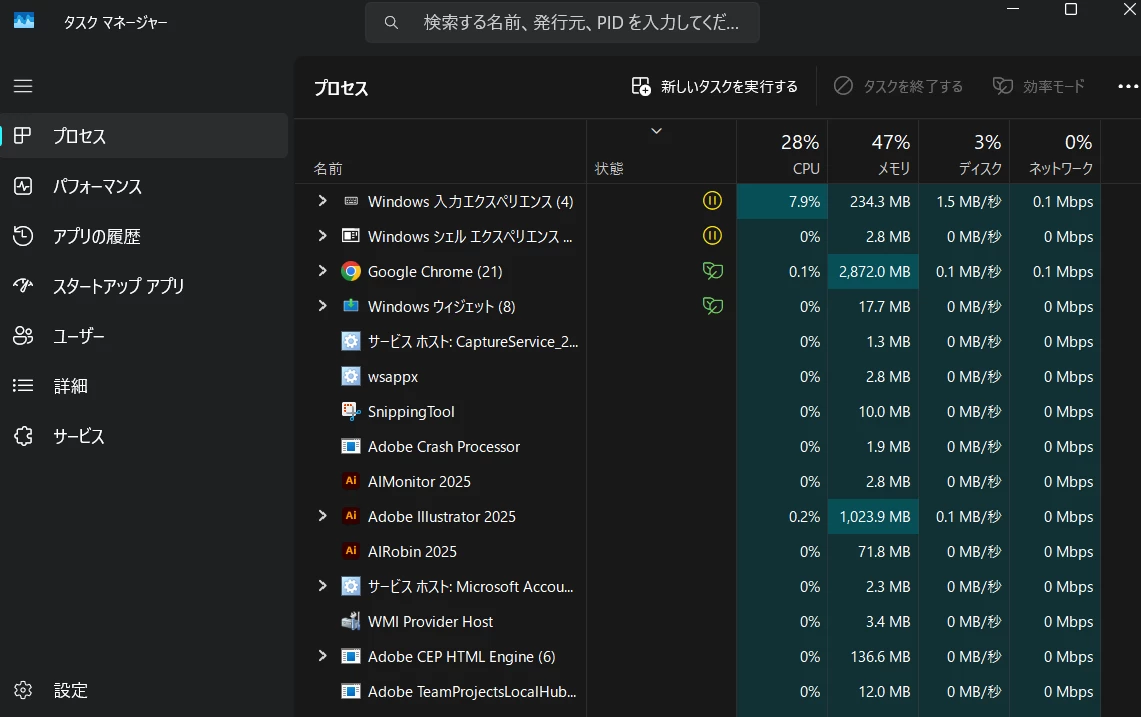1141x717 pixels.
Task: Click the タスクを終了する button
Action: click(x=899, y=87)
